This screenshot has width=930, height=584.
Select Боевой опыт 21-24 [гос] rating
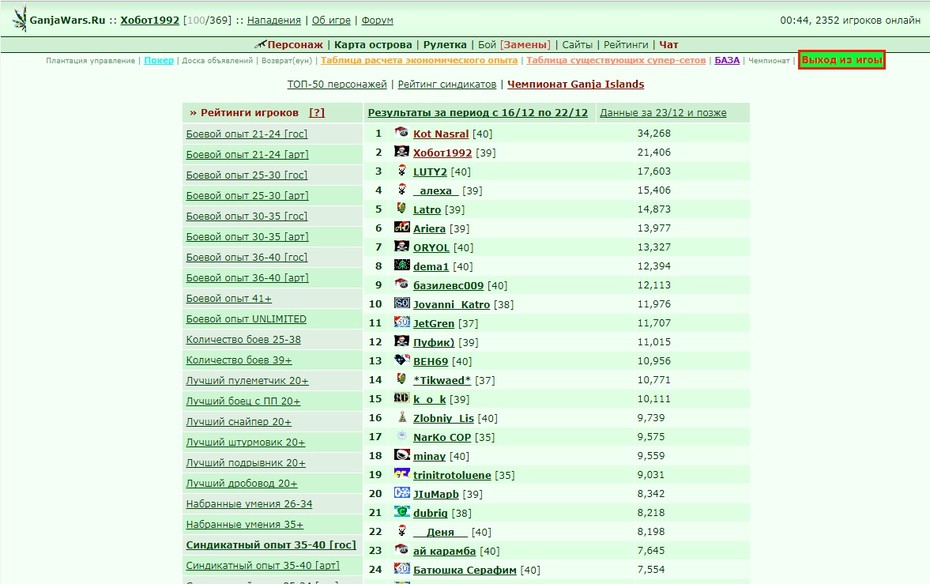coord(247,134)
